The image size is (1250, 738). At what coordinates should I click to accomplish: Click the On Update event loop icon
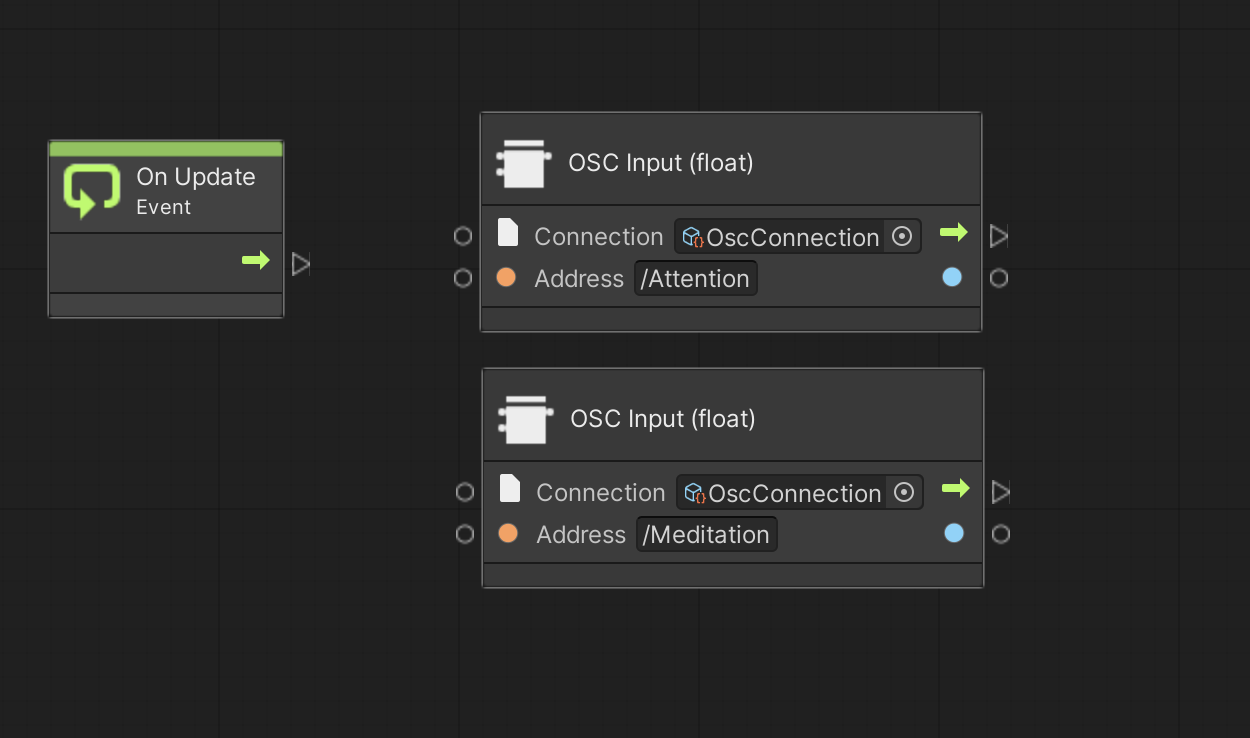click(x=92, y=191)
